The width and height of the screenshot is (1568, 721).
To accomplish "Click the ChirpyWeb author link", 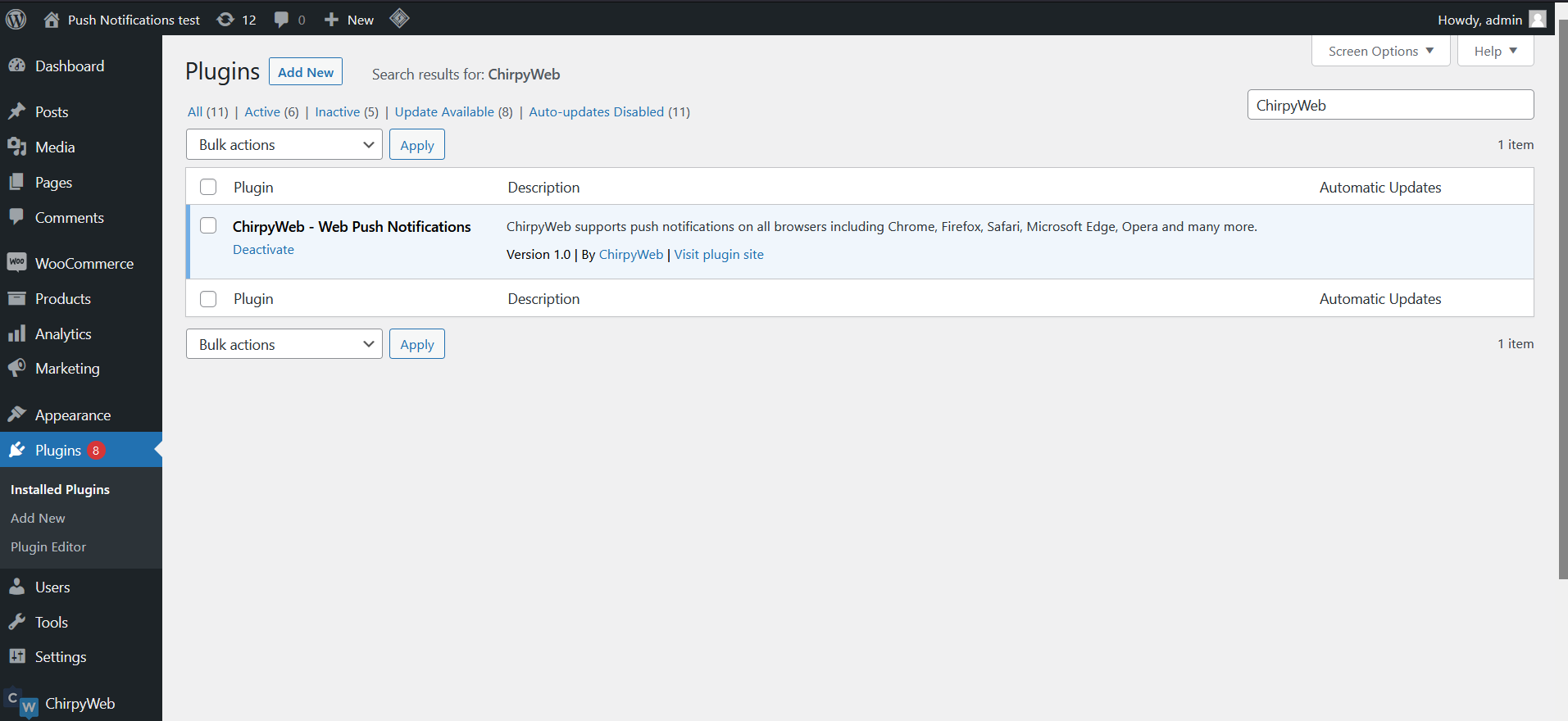I will [x=631, y=255].
